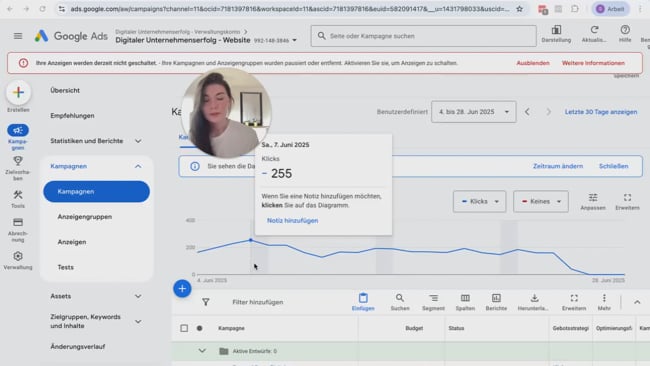Click the Budget column header
The image size is (650, 366).
pyautogui.click(x=414, y=328)
